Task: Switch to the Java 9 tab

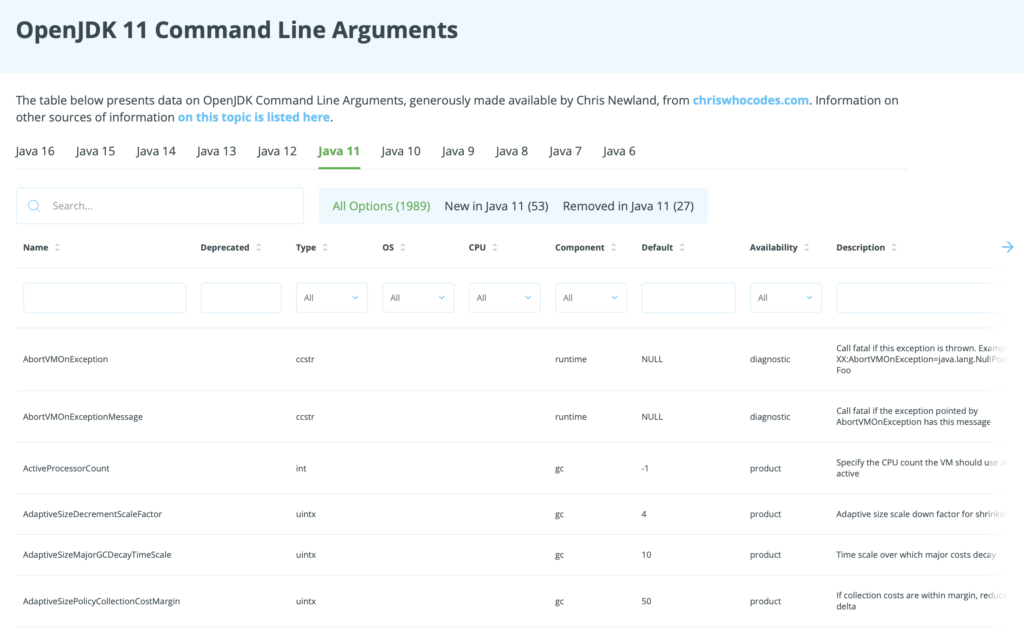Action: click(458, 152)
